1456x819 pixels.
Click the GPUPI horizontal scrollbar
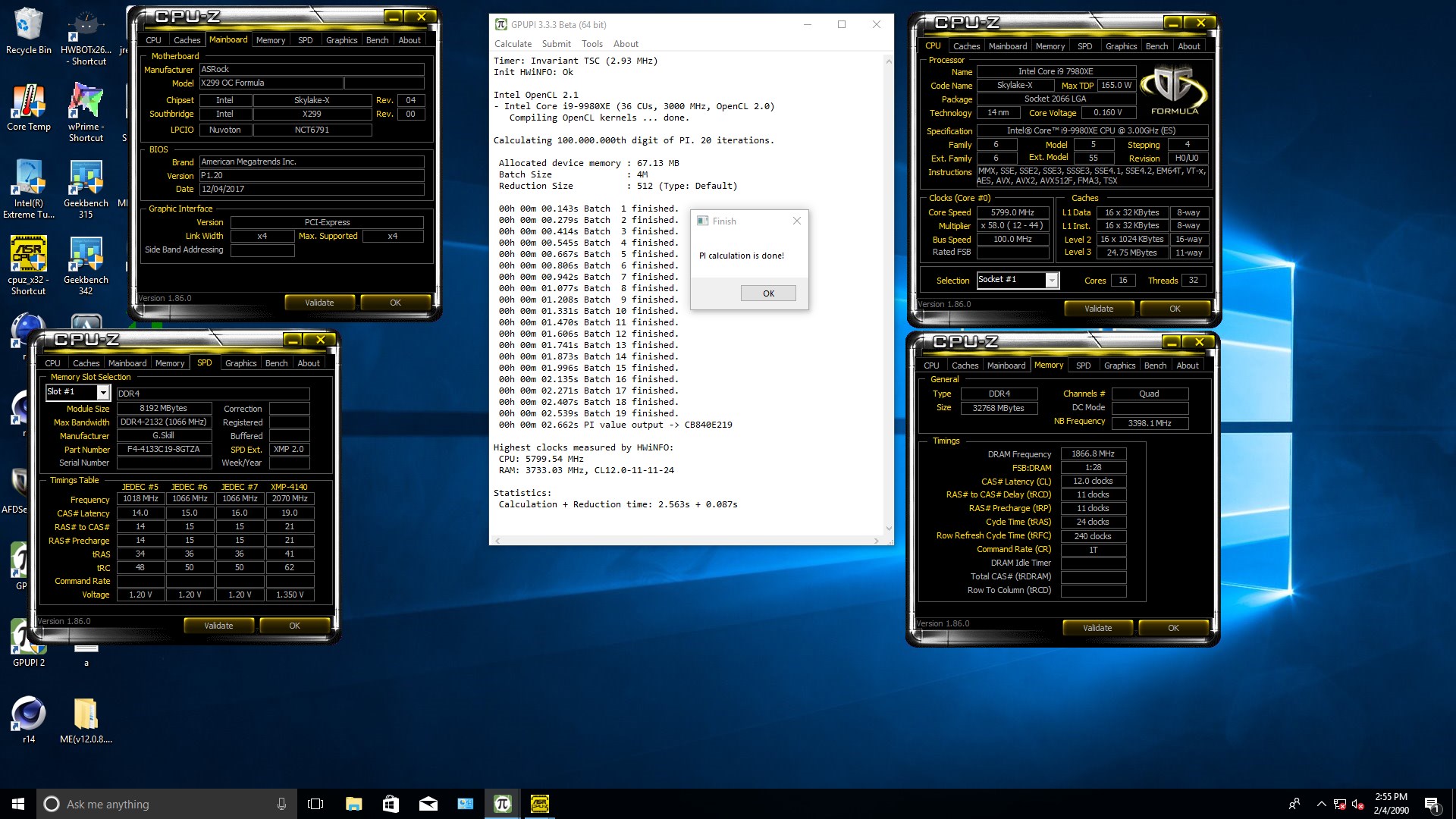(686, 541)
